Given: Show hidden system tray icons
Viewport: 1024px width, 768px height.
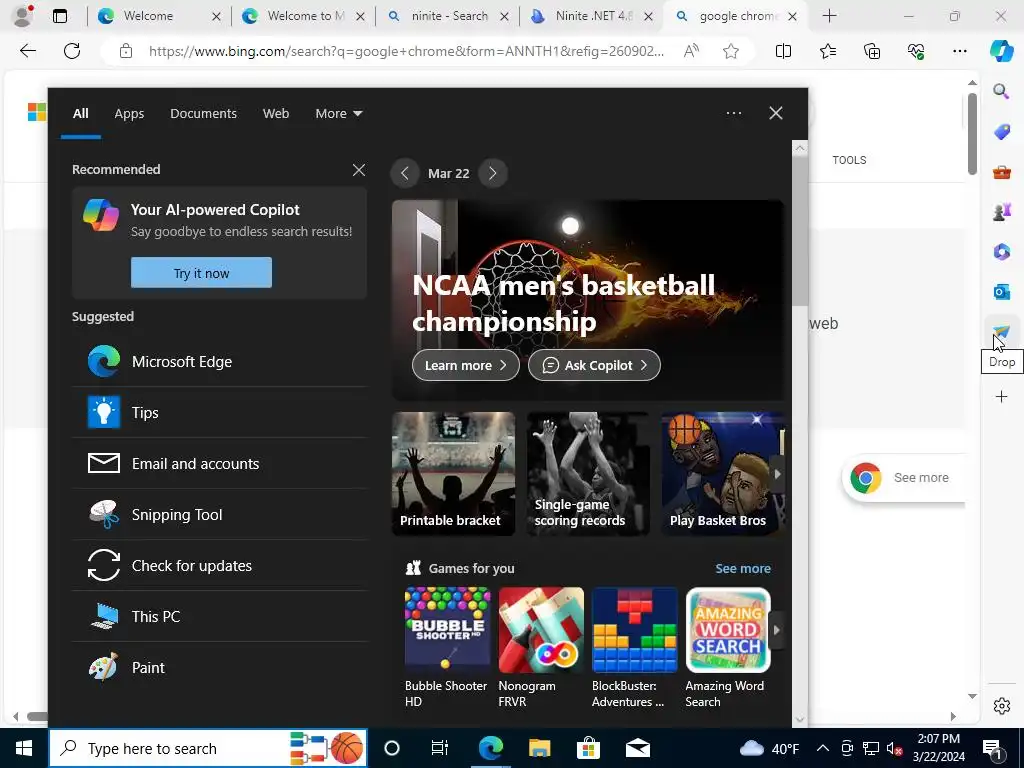Looking at the screenshot, I should coord(823,748).
